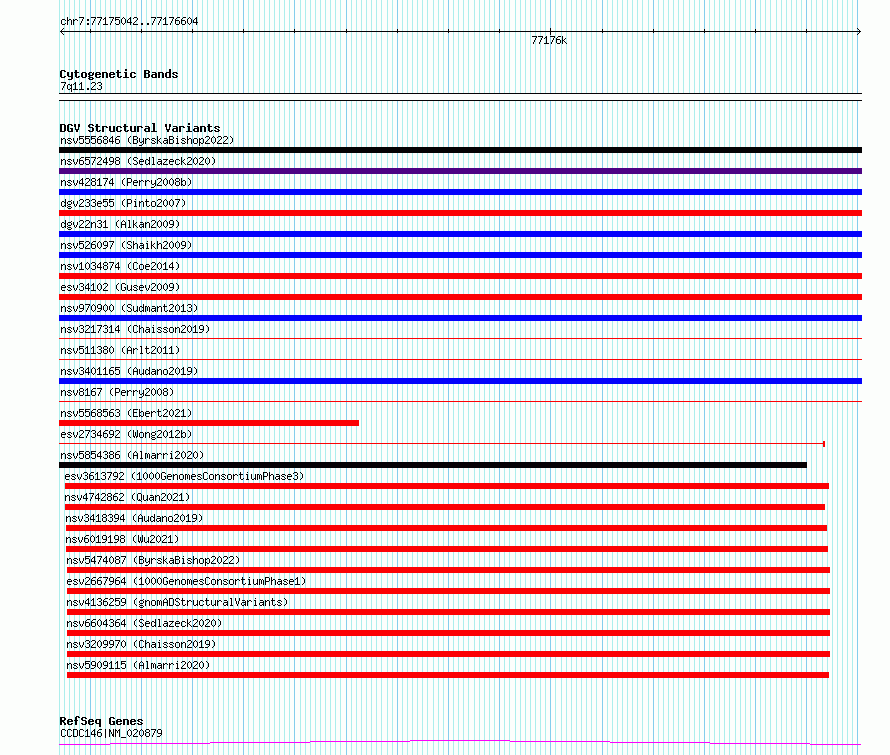Click the black bar under nsv5556846
The height and width of the screenshot is (755, 890).
coord(460,150)
